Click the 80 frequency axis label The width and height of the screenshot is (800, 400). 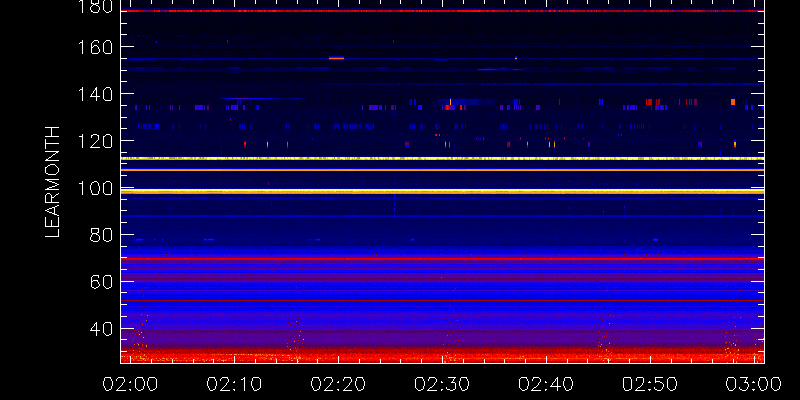(101, 235)
